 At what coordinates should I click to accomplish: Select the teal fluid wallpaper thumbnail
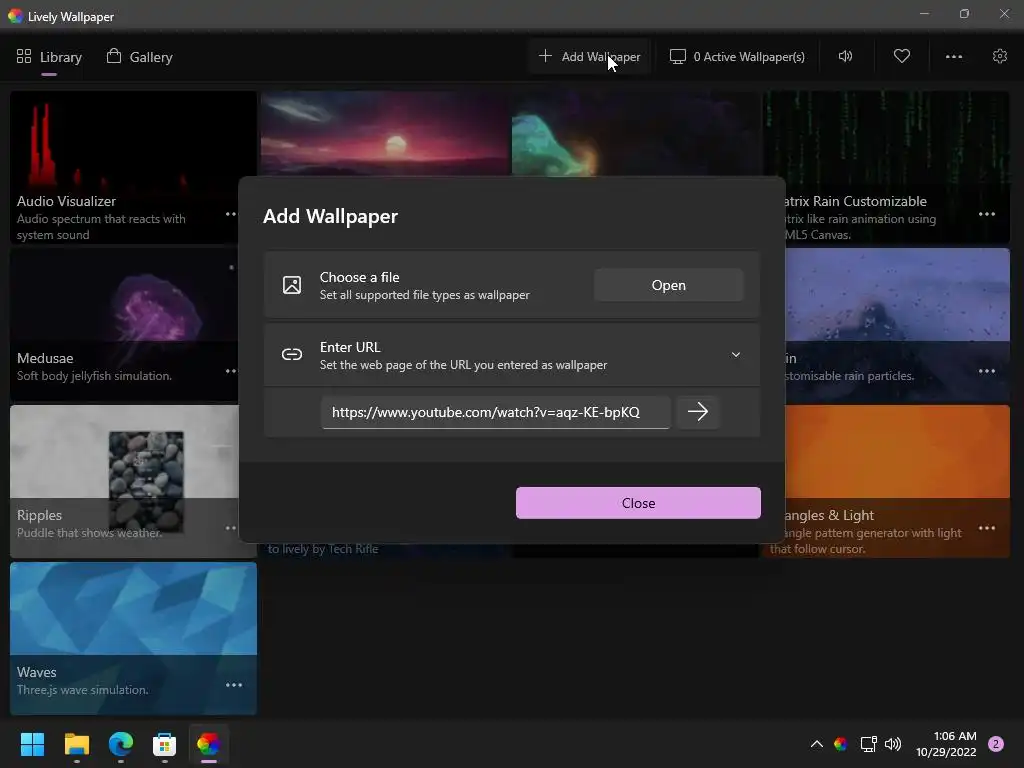[x=637, y=133]
